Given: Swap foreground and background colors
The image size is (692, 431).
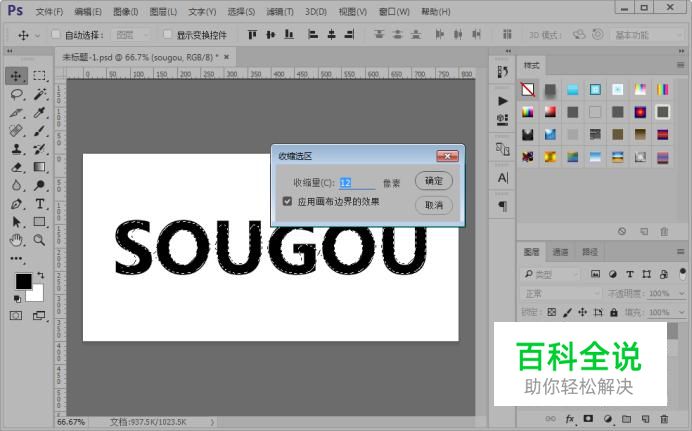Looking at the screenshot, I should point(41,275).
